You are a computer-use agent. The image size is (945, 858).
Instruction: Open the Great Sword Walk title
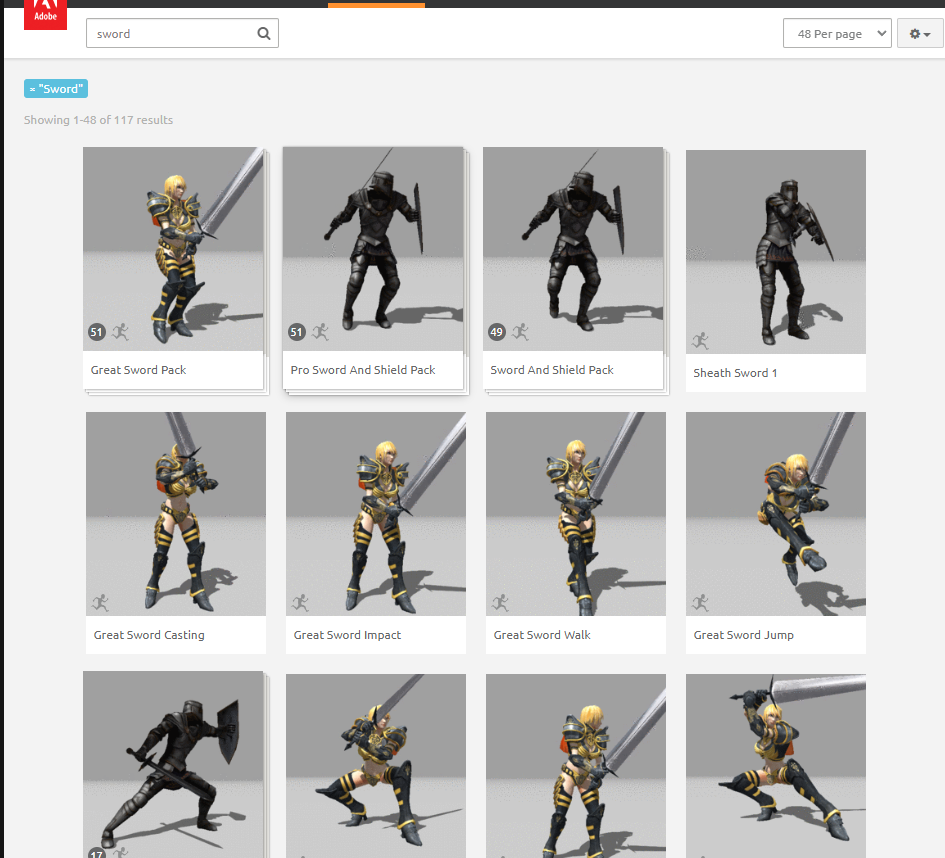(x=542, y=635)
